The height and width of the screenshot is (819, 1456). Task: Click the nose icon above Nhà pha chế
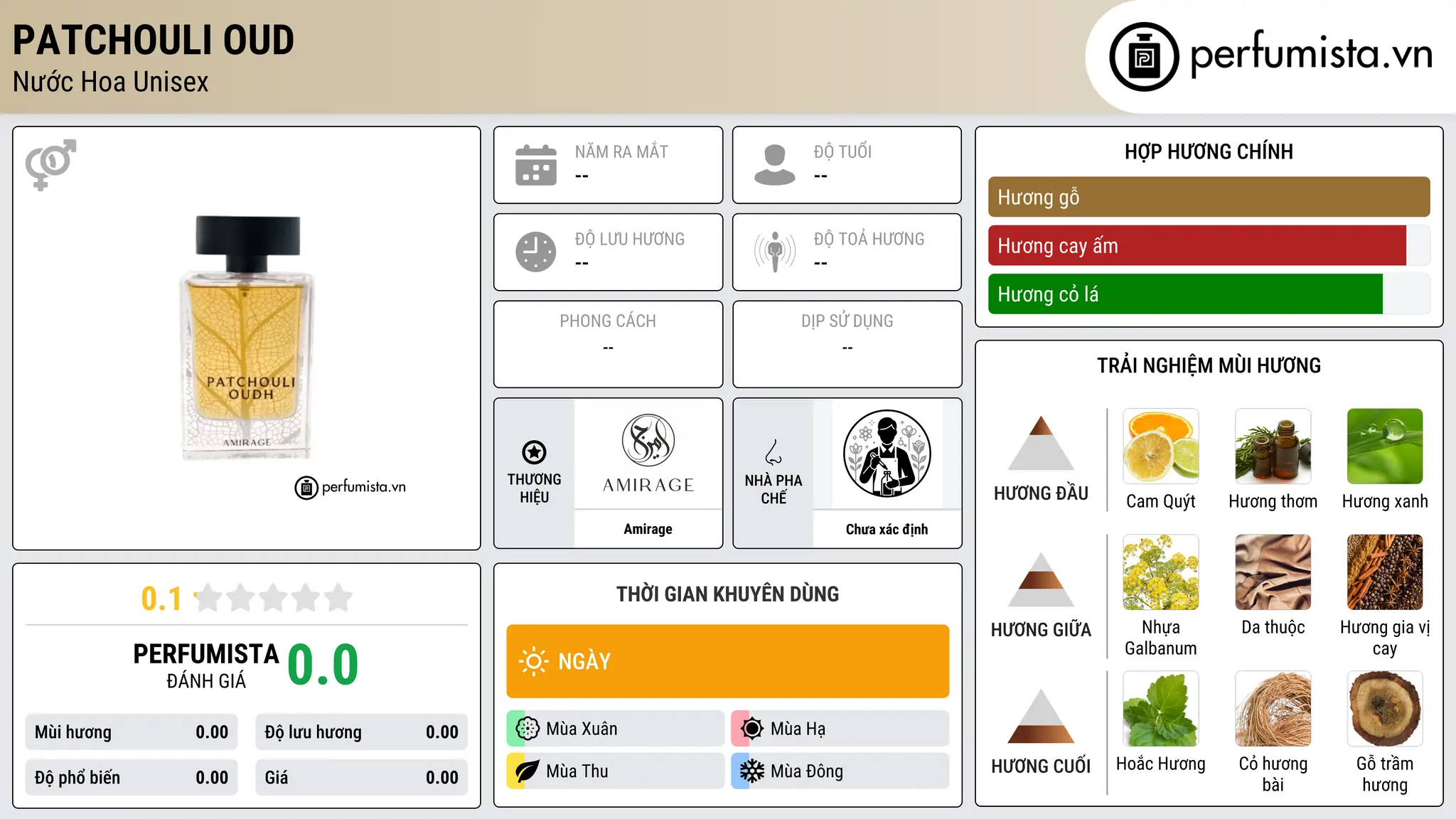point(773,451)
